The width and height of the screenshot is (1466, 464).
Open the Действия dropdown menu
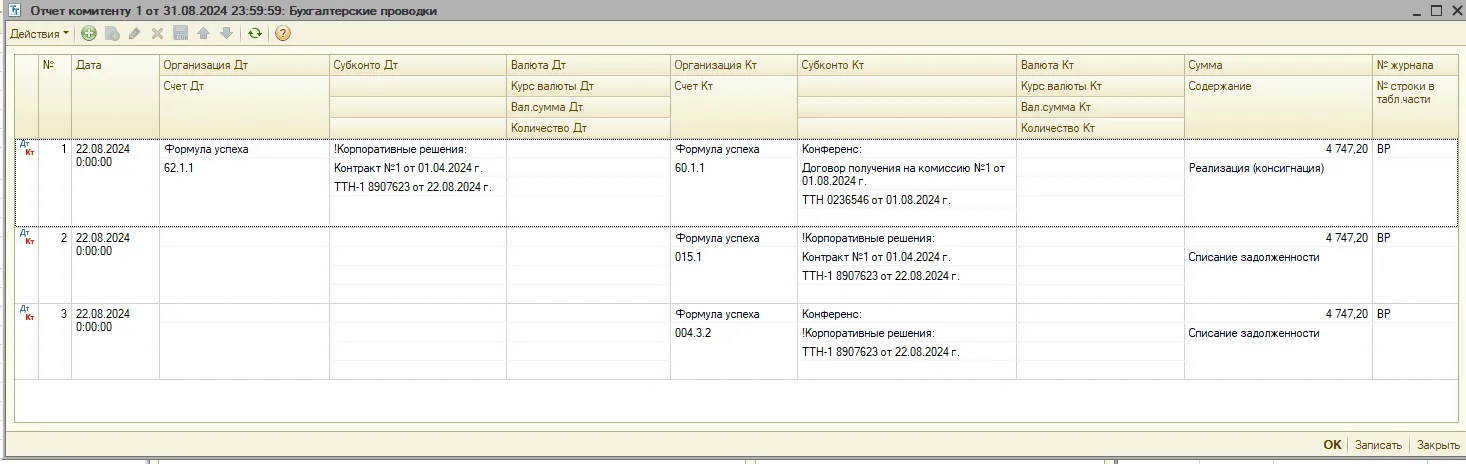[40, 34]
